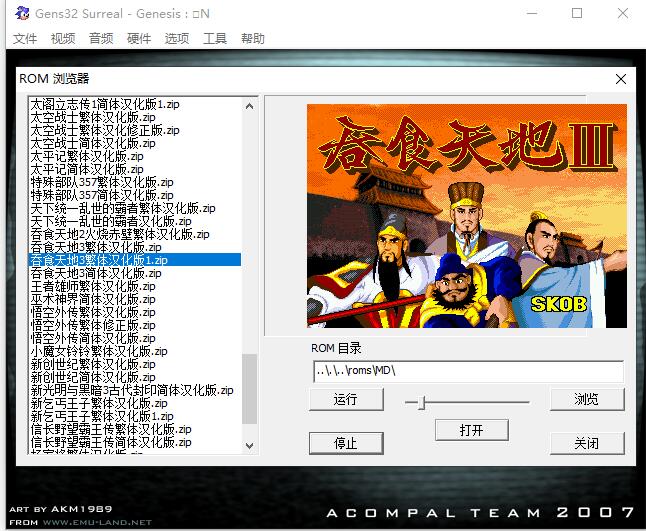Click the 打开 button

coord(472,429)
